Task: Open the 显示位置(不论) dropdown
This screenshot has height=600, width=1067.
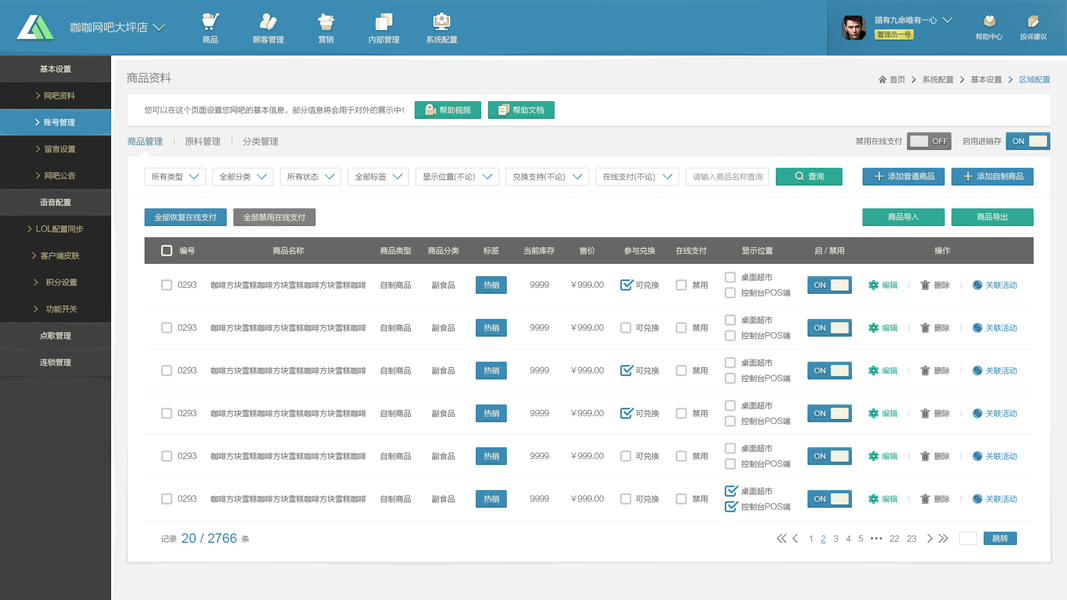Action: (x=457, y=177)
